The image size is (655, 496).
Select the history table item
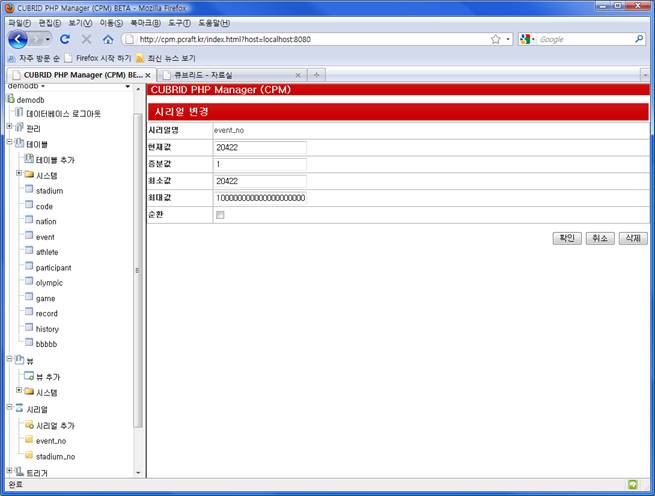click(47, 329)
